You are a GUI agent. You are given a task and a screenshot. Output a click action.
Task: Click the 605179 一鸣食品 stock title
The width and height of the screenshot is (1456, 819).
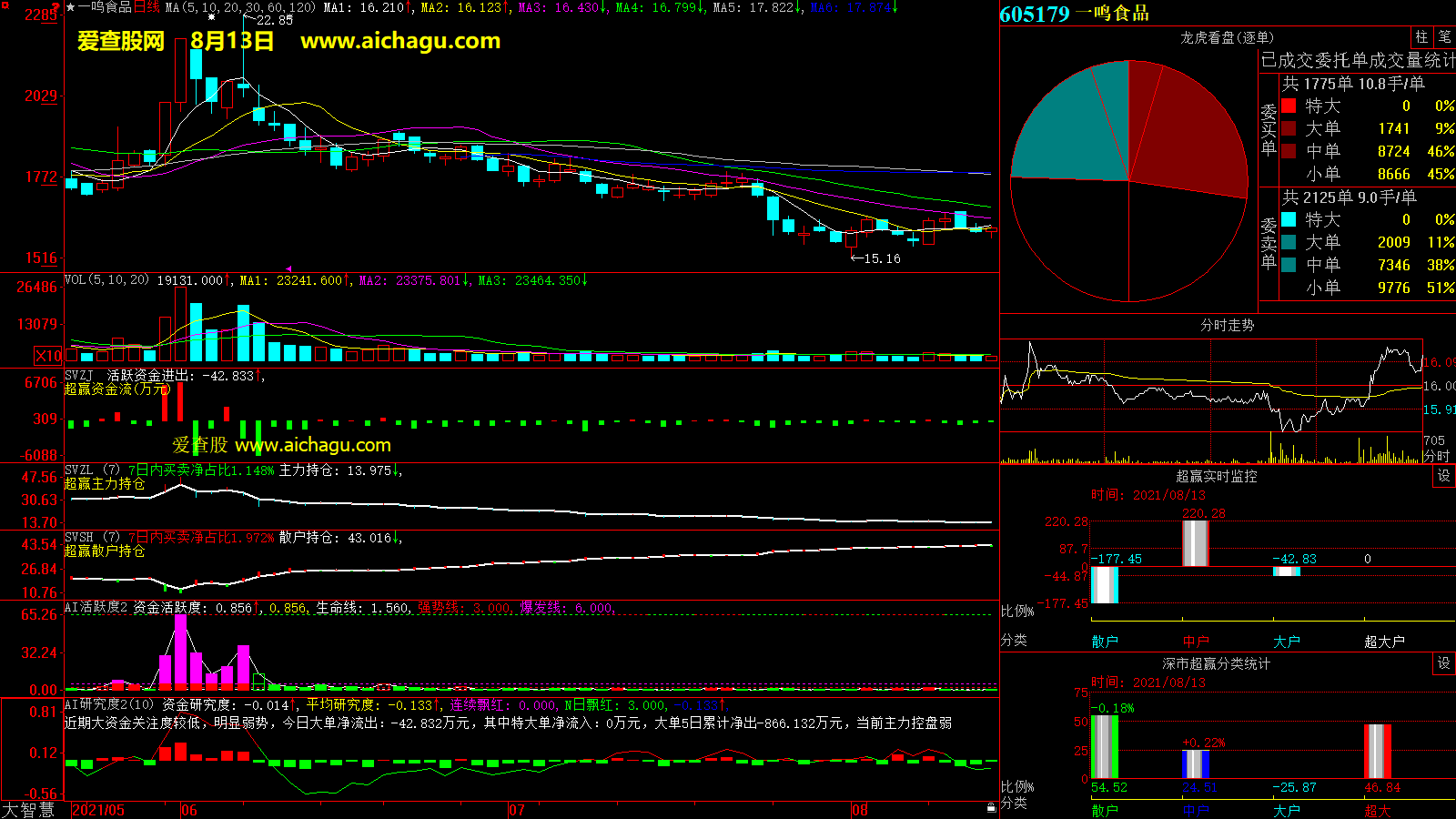coord(1074,14)
